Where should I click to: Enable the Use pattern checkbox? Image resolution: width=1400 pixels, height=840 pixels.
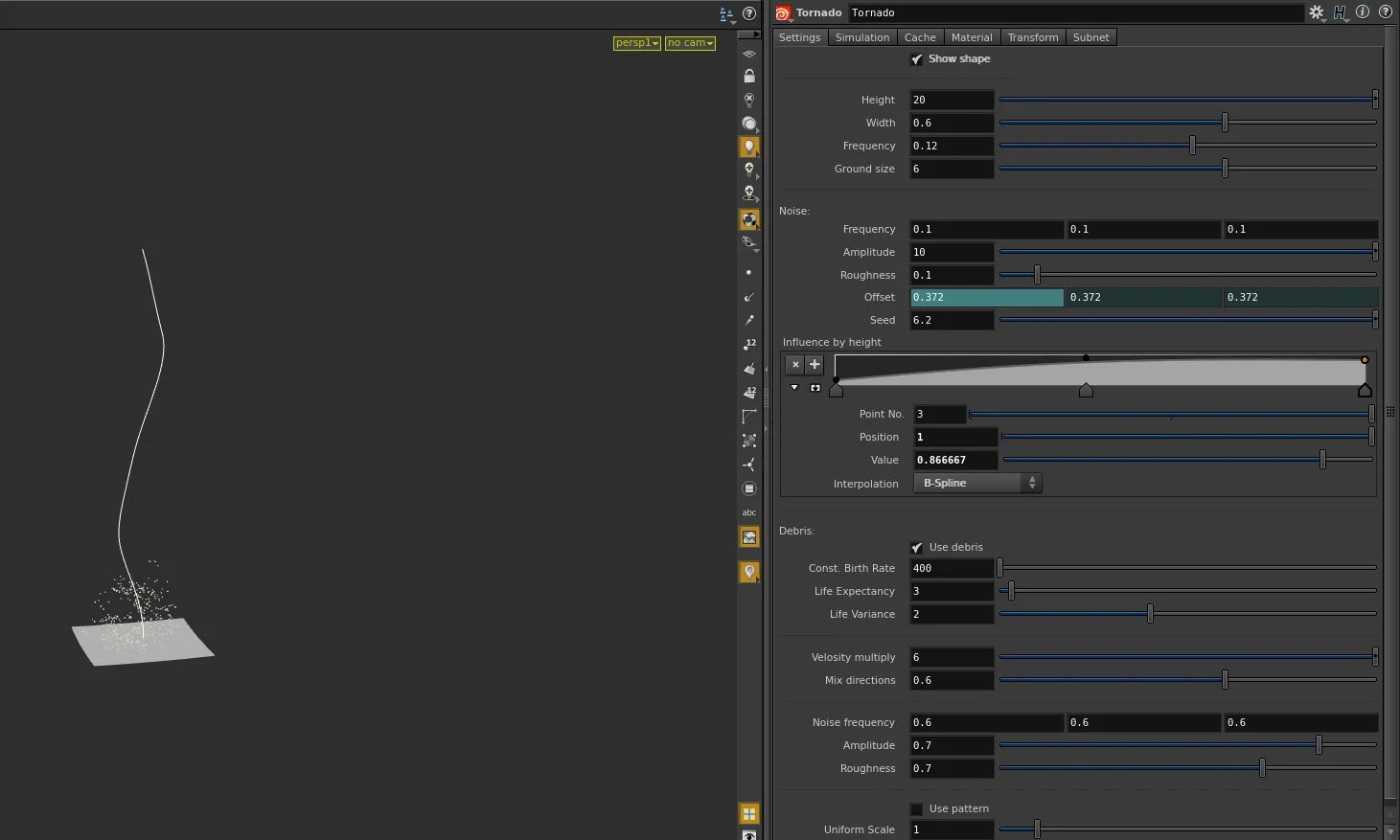coord(916,808)
